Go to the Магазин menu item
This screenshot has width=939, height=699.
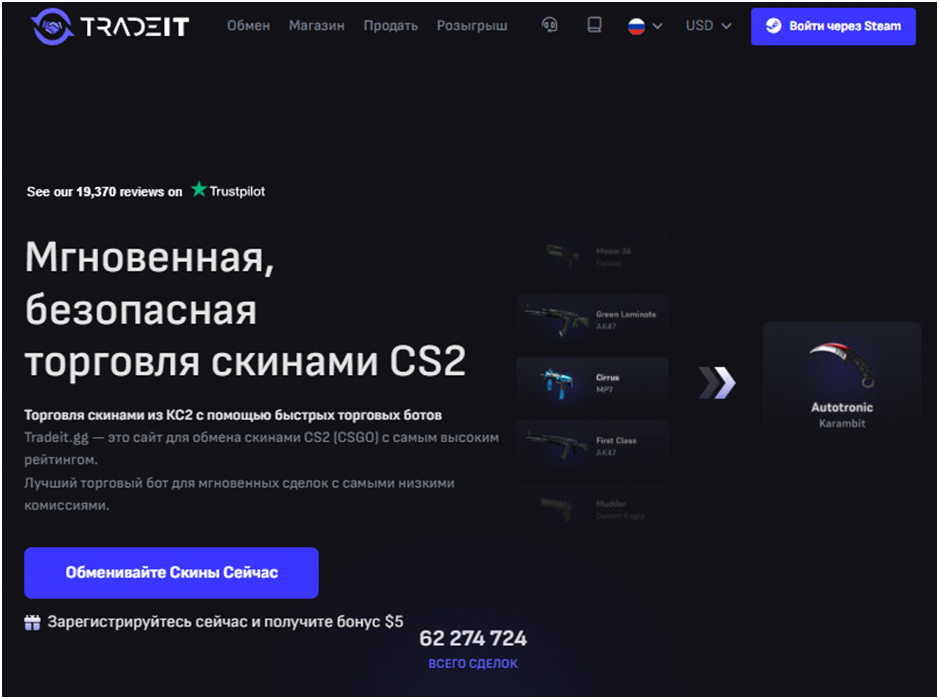pyautogui.click(x=316, y=26)
